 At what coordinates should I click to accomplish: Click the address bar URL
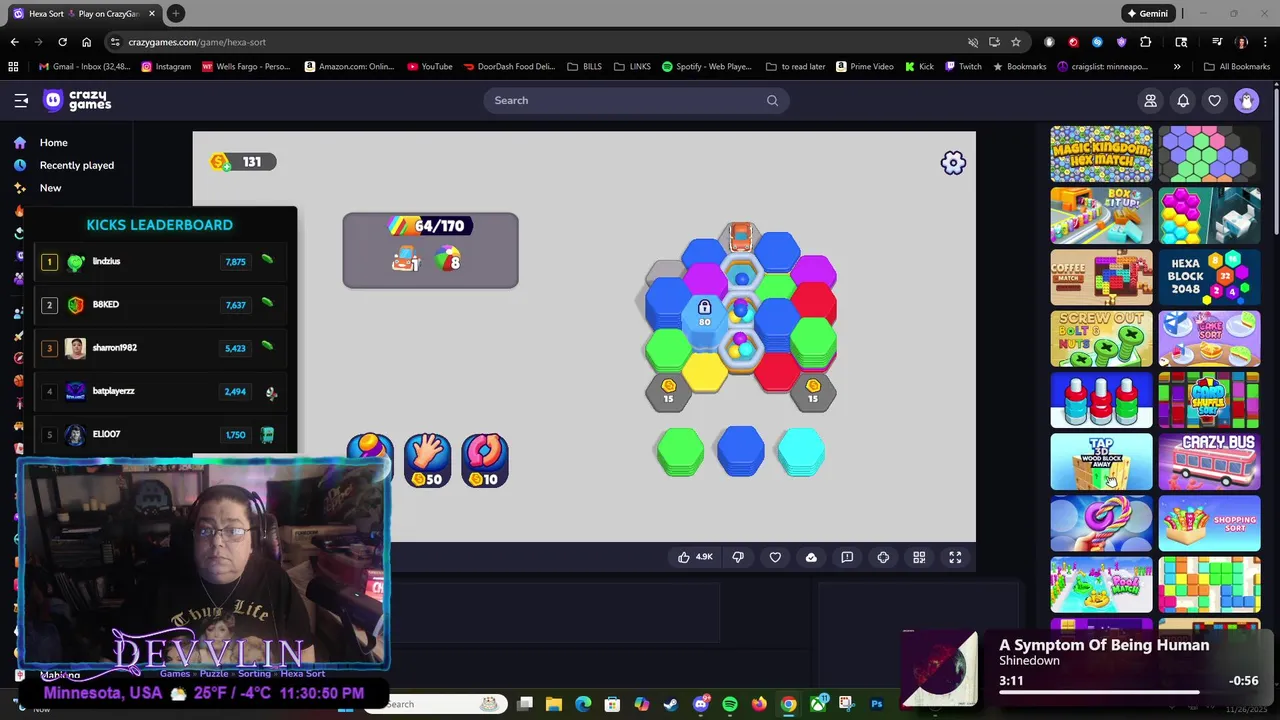(x=197, y=42)
